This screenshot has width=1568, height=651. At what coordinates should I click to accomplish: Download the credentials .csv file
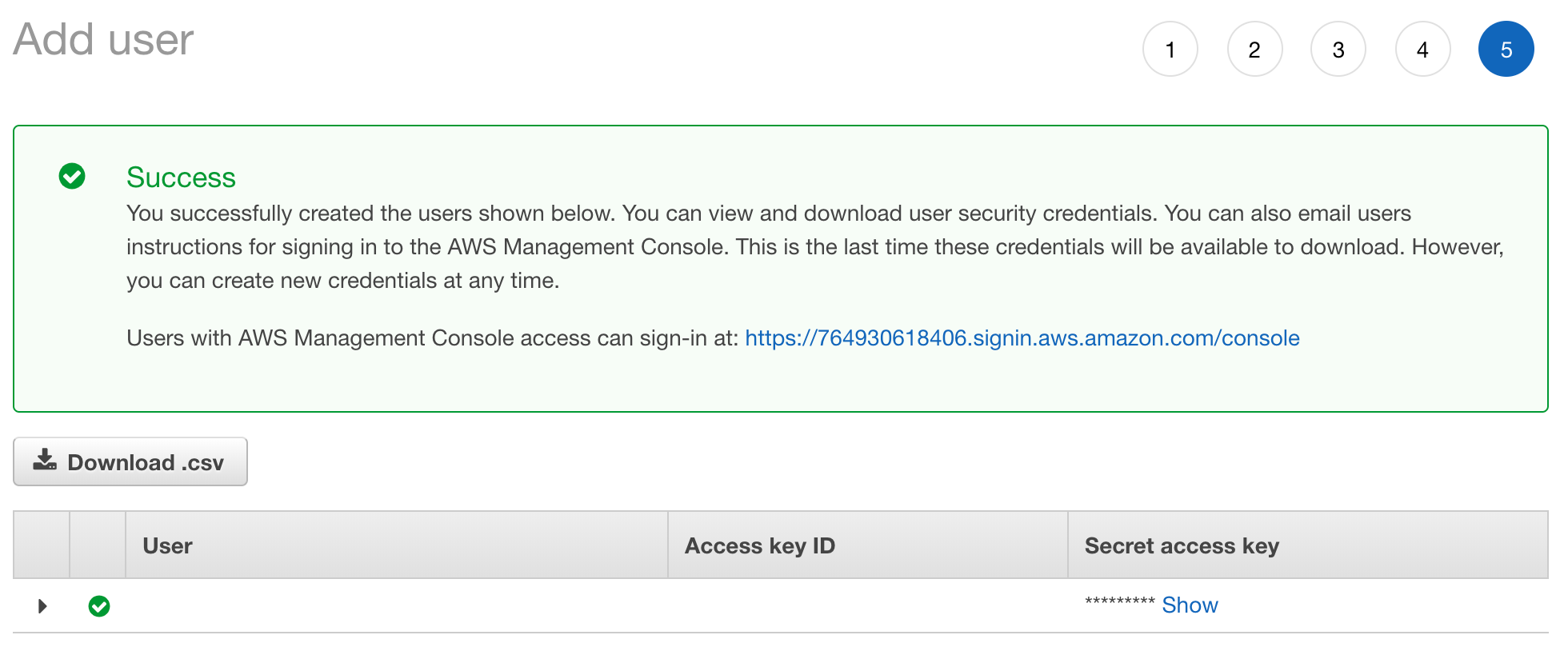130,461
